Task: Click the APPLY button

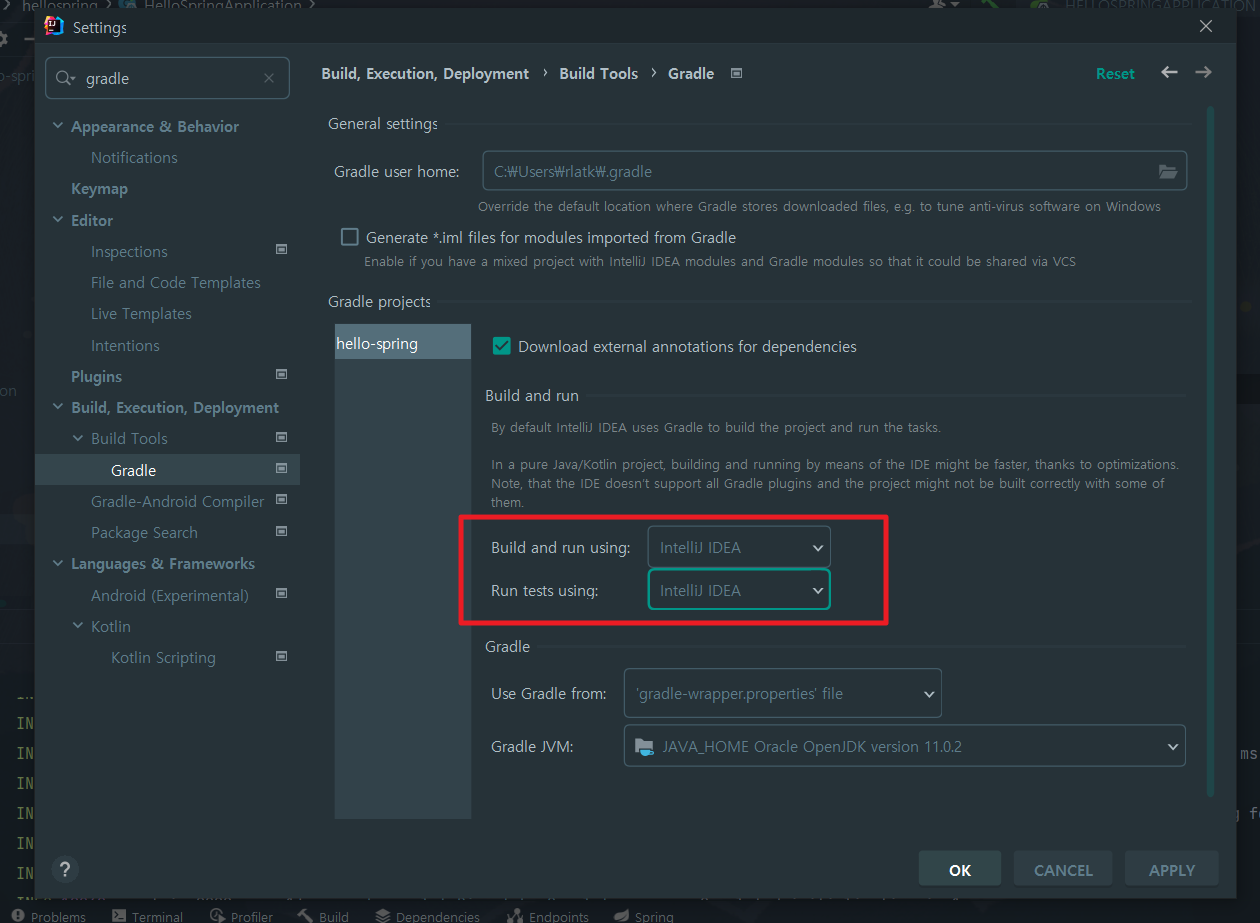Action: click(x=1172, y=870)
